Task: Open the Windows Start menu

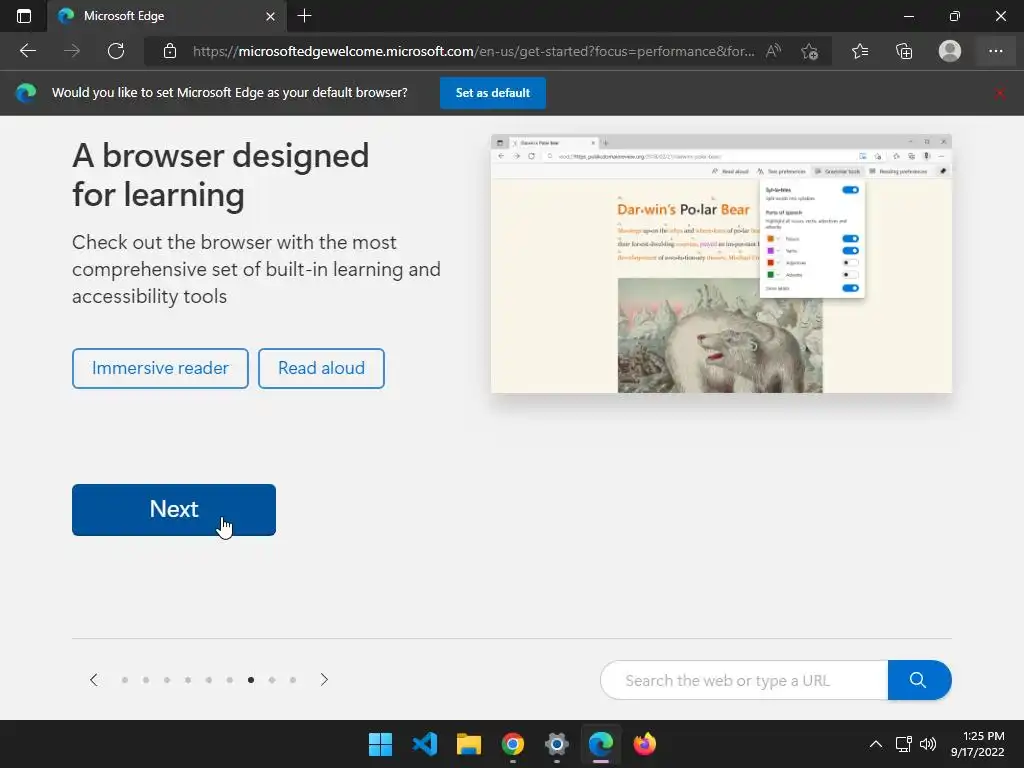Action: coord(381,744)
